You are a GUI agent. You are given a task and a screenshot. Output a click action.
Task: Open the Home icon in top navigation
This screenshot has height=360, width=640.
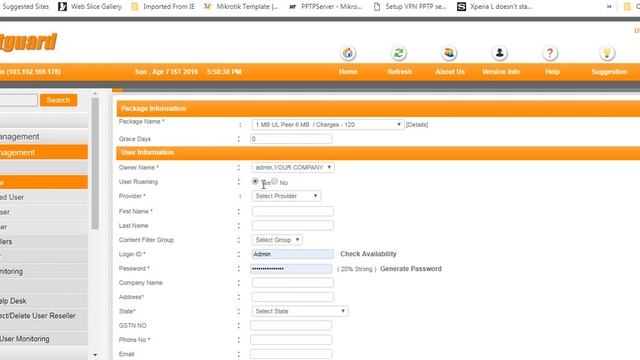pos(348,53)
